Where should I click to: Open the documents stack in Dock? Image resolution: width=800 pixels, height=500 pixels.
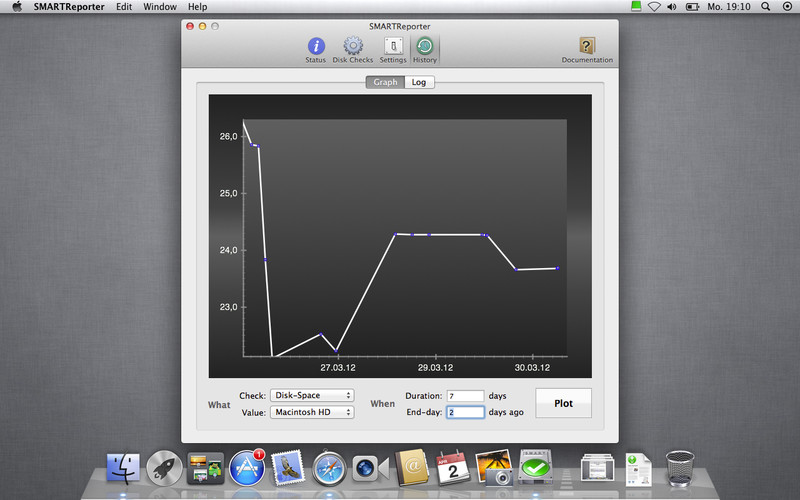coord(597,468)
